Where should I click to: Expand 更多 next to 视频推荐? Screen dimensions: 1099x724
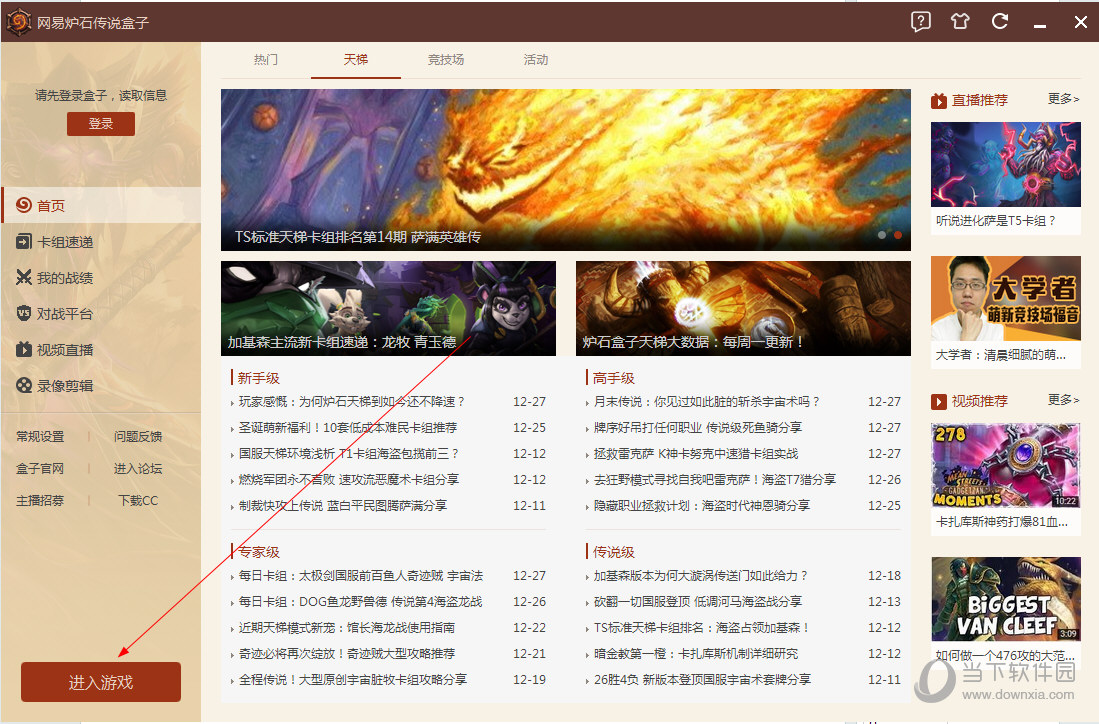pos(1062,401)
